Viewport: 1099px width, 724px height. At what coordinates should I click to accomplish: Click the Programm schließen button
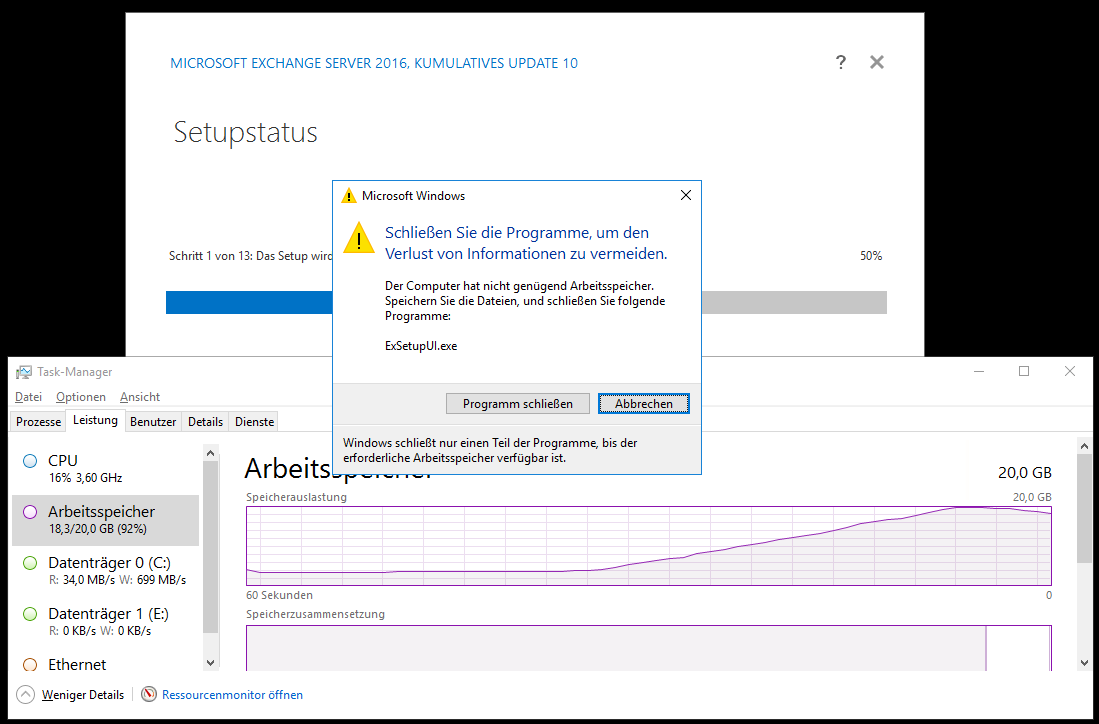(x=517, y=404)
